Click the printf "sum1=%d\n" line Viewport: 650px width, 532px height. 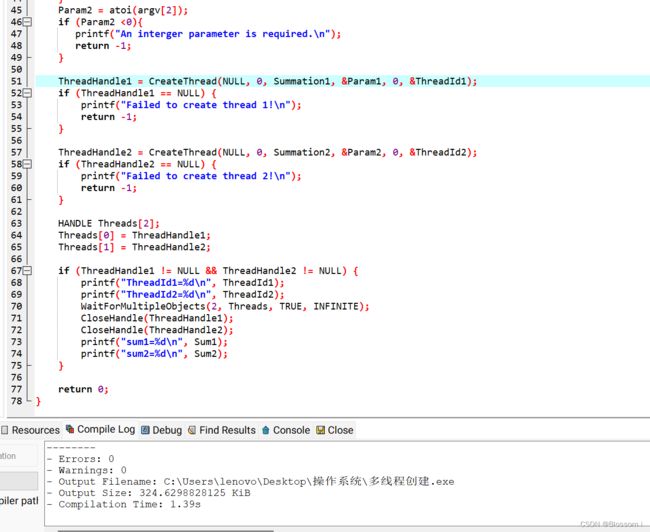click(154, 342)
